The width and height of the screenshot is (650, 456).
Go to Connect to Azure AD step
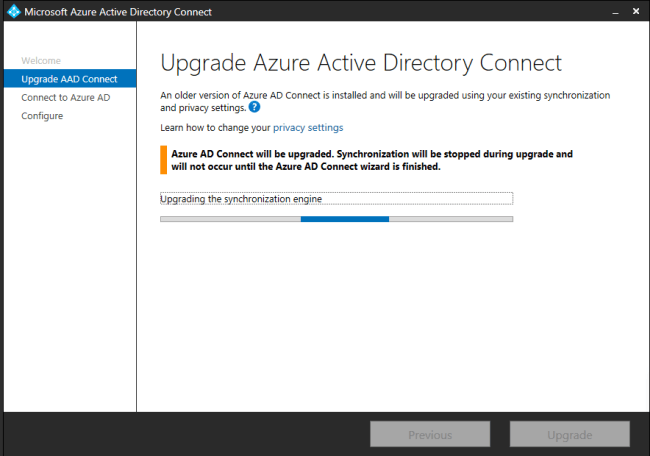click(x=65, y=97)
